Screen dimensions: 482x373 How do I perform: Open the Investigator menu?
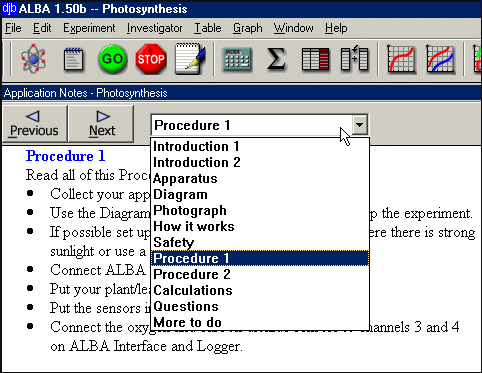154,28
